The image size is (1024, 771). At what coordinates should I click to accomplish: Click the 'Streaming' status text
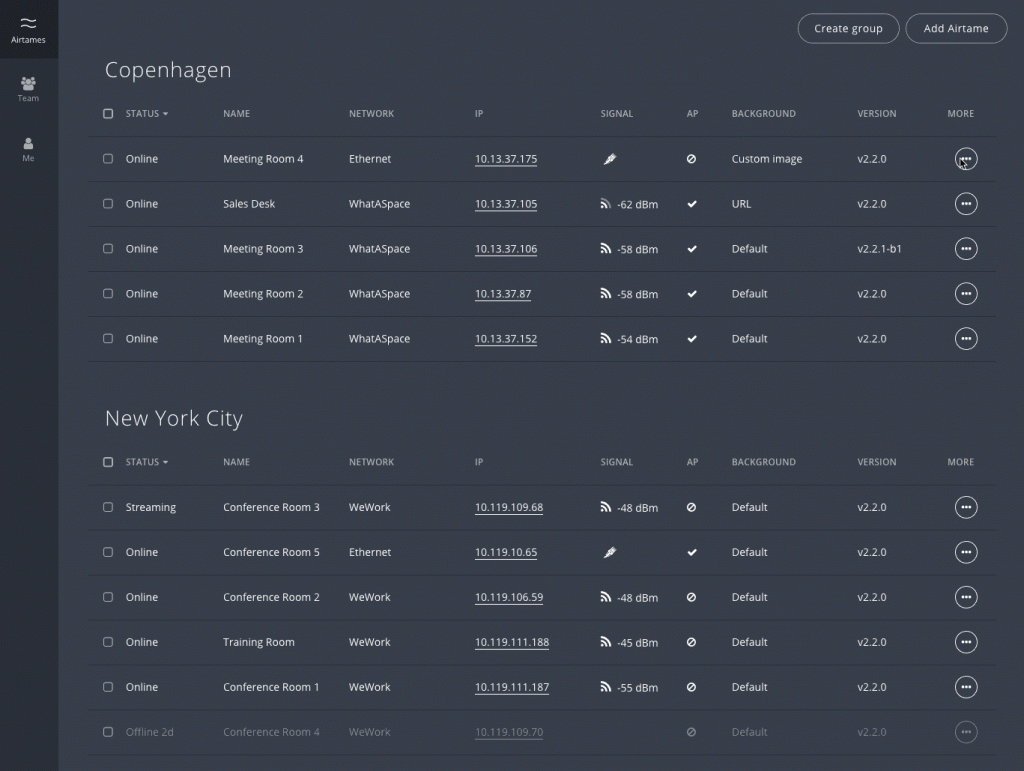click(151, 507)
